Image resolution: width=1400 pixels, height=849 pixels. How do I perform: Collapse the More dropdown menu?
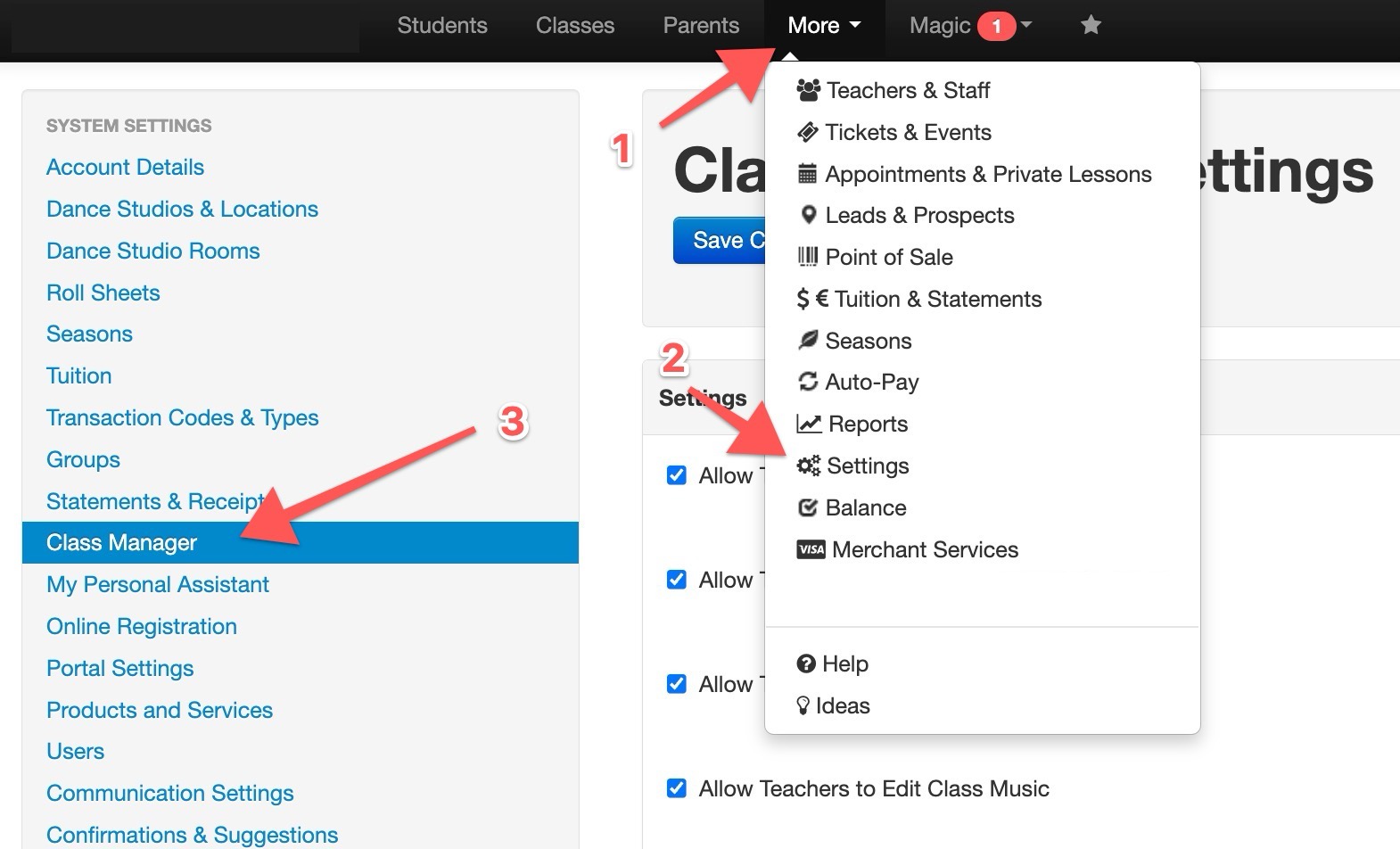pyautogui.click(x=824, y=26)
